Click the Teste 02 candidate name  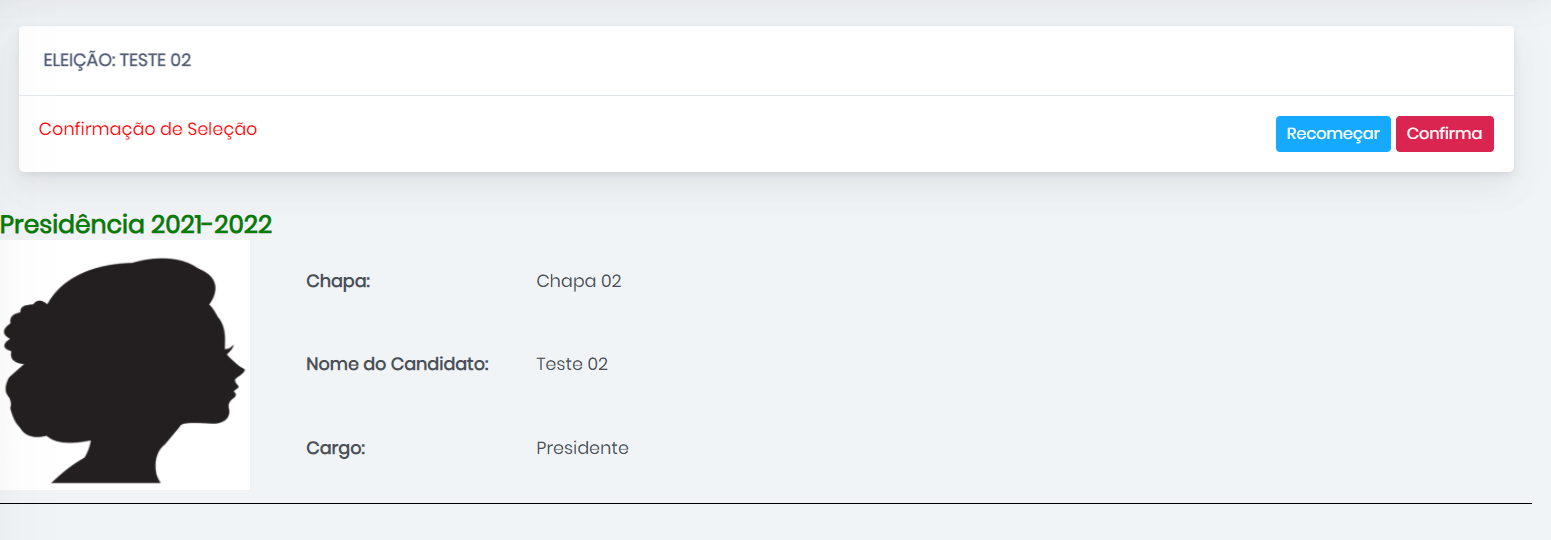(x=572, y=364)
